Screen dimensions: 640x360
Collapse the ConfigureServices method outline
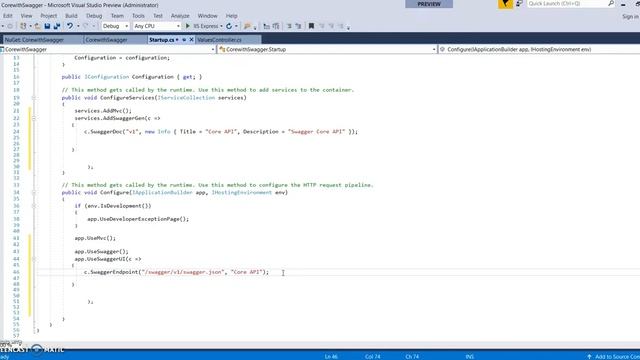click(x=34, y=98)
